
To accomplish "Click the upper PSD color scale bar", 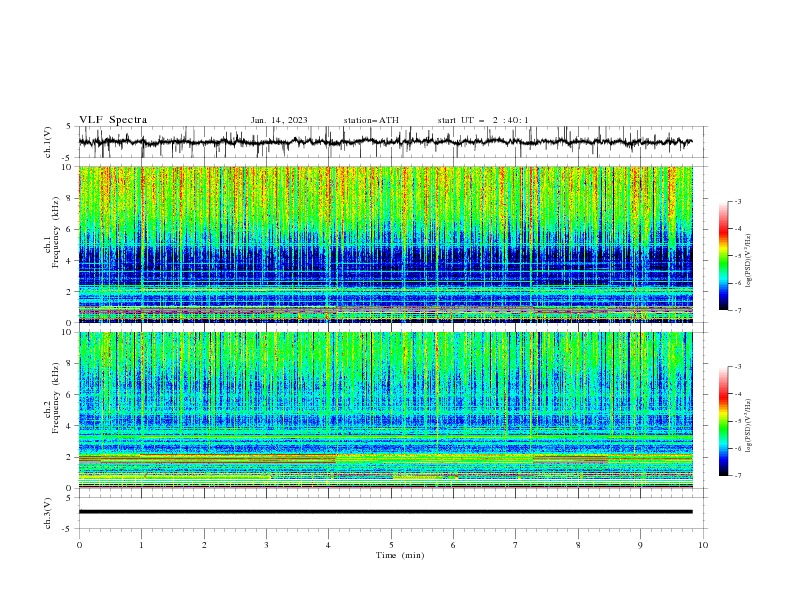I will pyautogui.click(x=723, y=255).
